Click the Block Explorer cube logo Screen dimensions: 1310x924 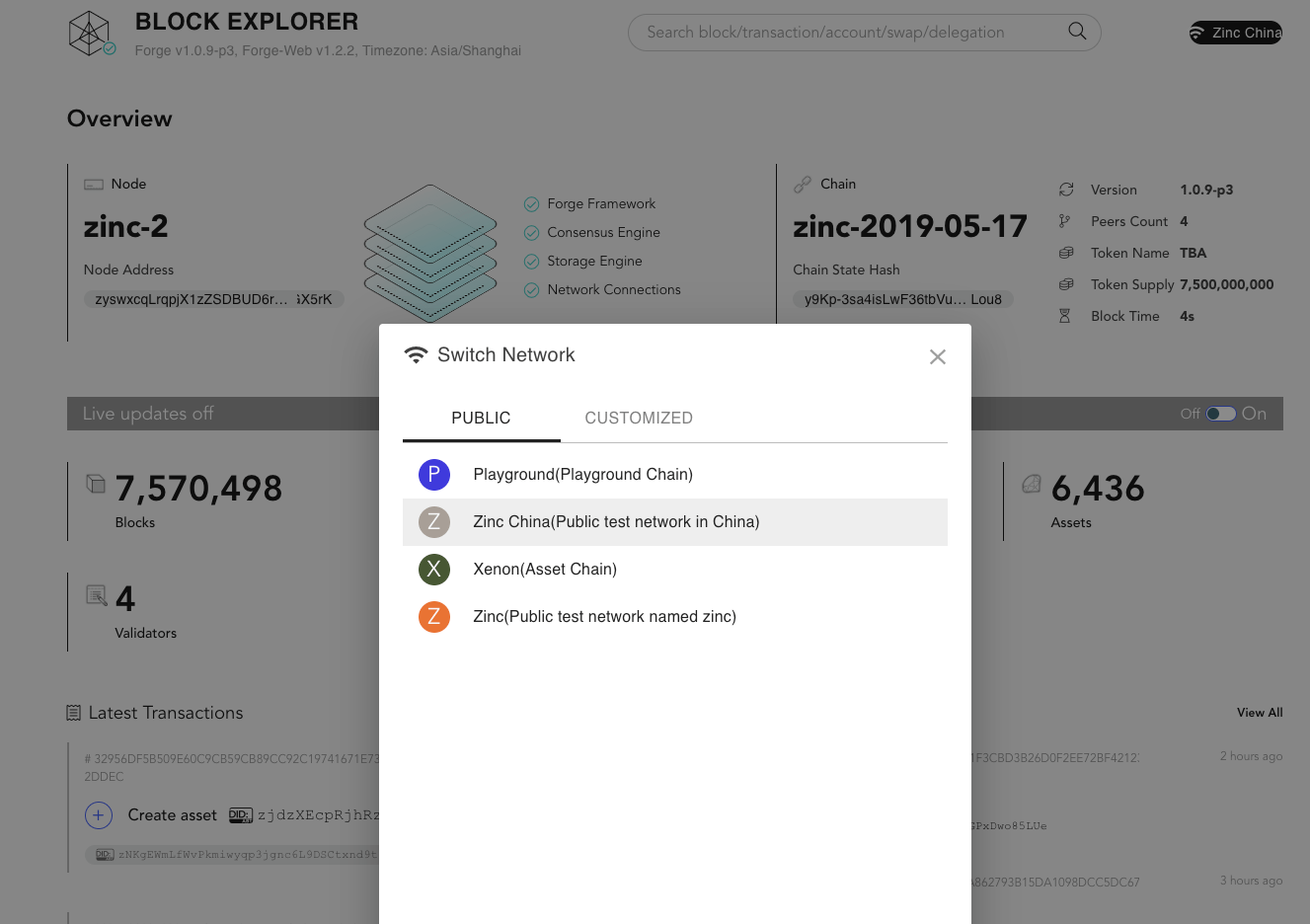pyautogui.click(x=89, y=34)
